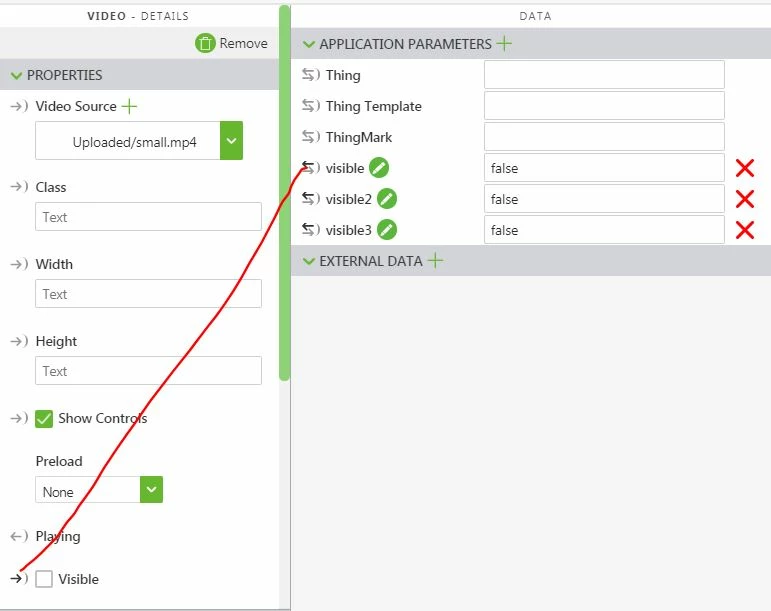Delete the visible3 parameter with red X
This screenshot has width=771, height=611.
745,230
